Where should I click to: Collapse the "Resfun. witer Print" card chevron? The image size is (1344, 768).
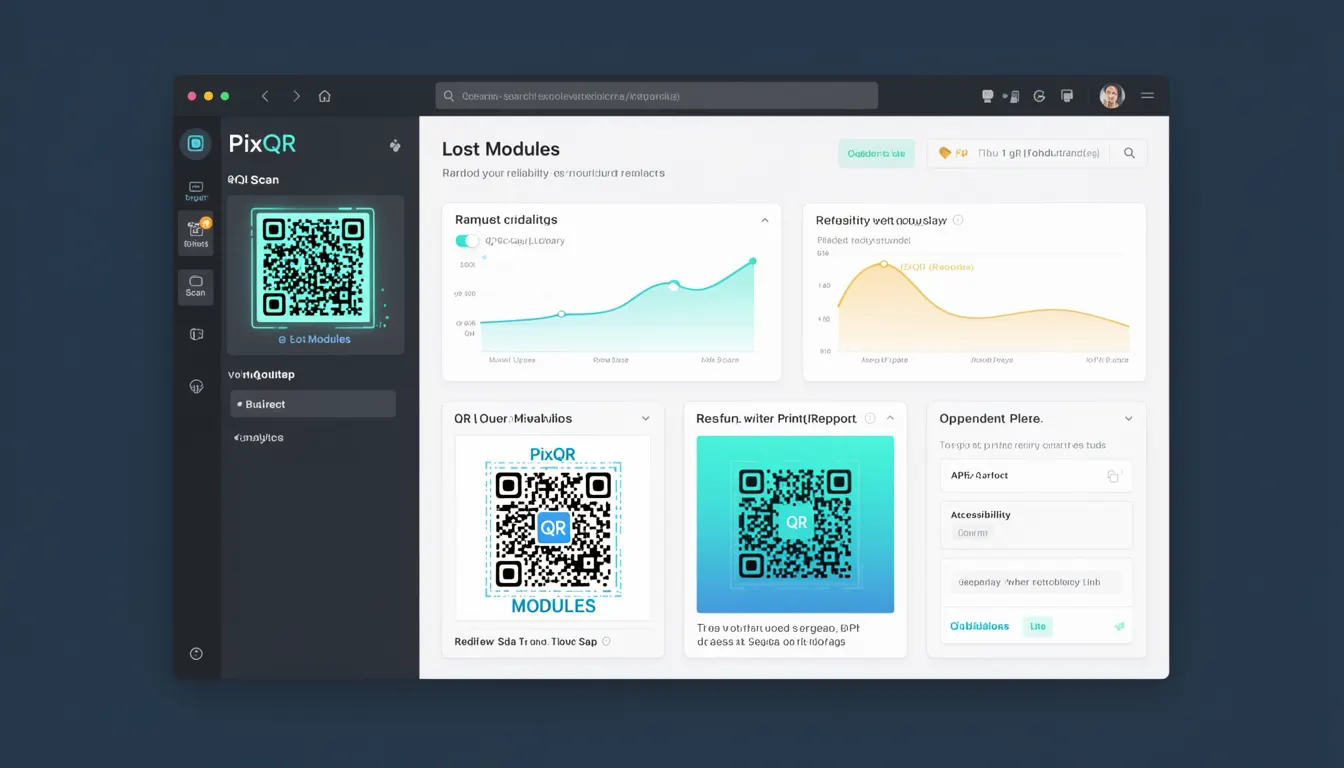[890, 418]
